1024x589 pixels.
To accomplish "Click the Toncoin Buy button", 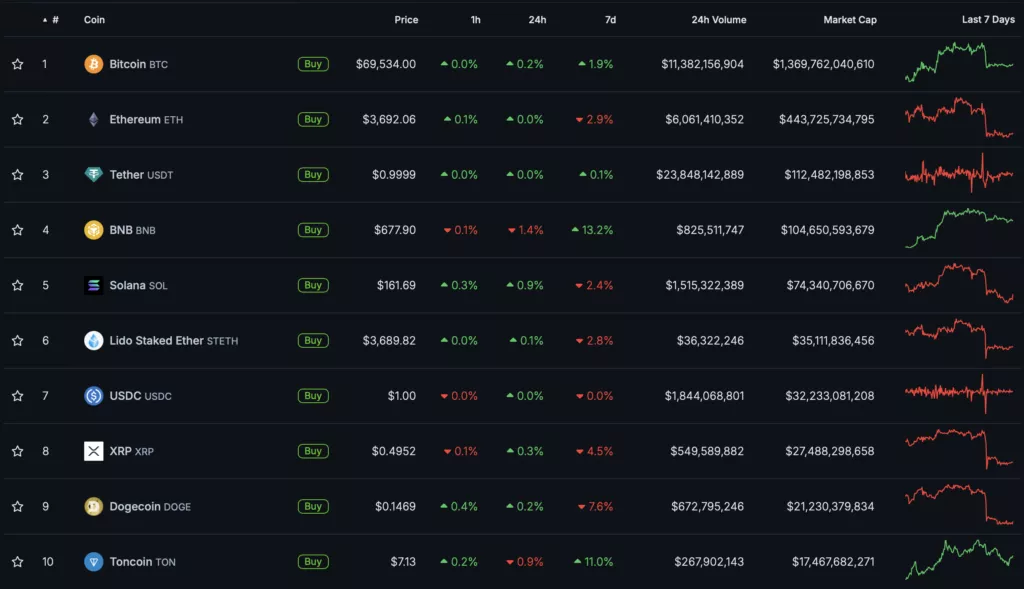I will pos(313,562).
